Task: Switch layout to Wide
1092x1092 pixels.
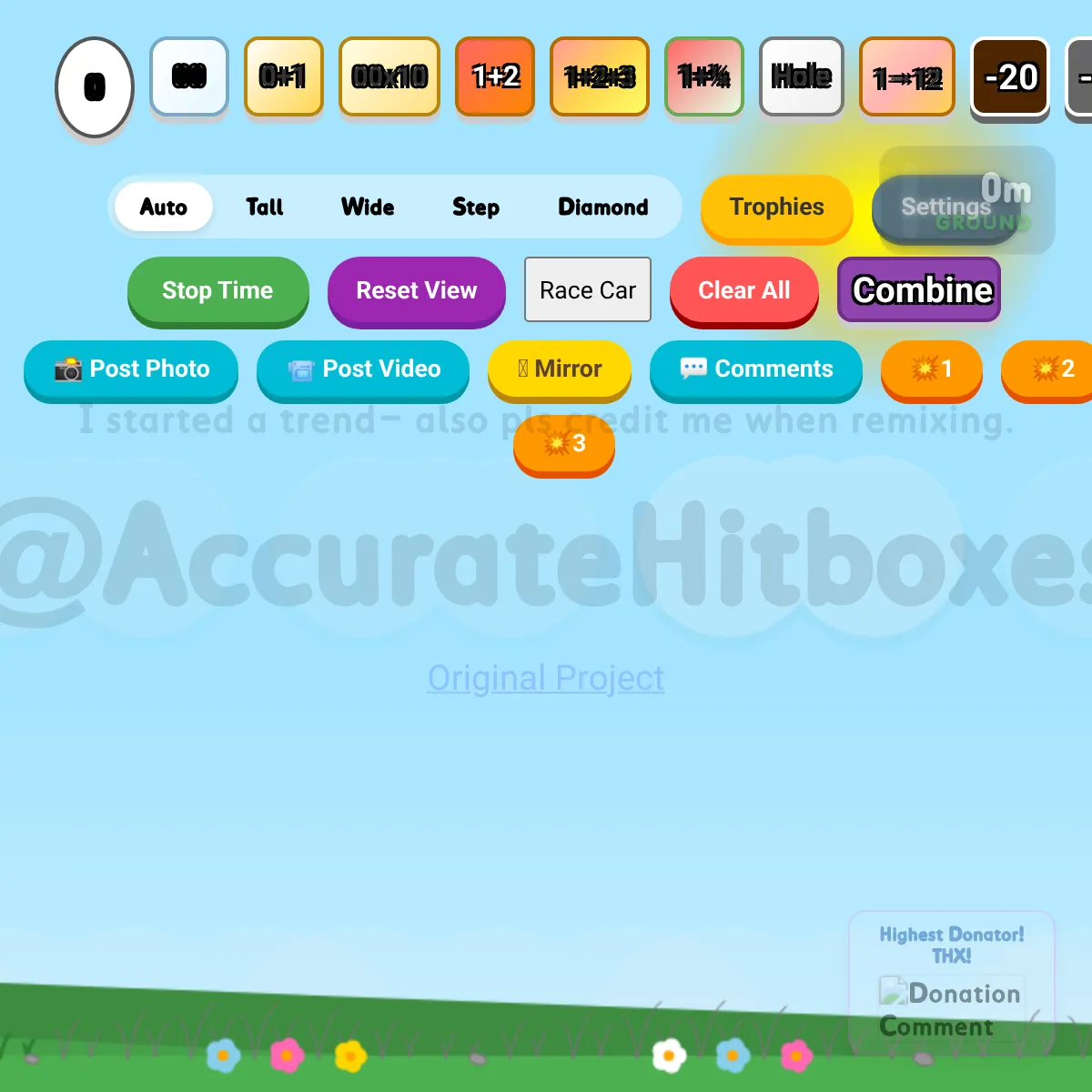Action: pyautogui.click(x=368, y=207)
